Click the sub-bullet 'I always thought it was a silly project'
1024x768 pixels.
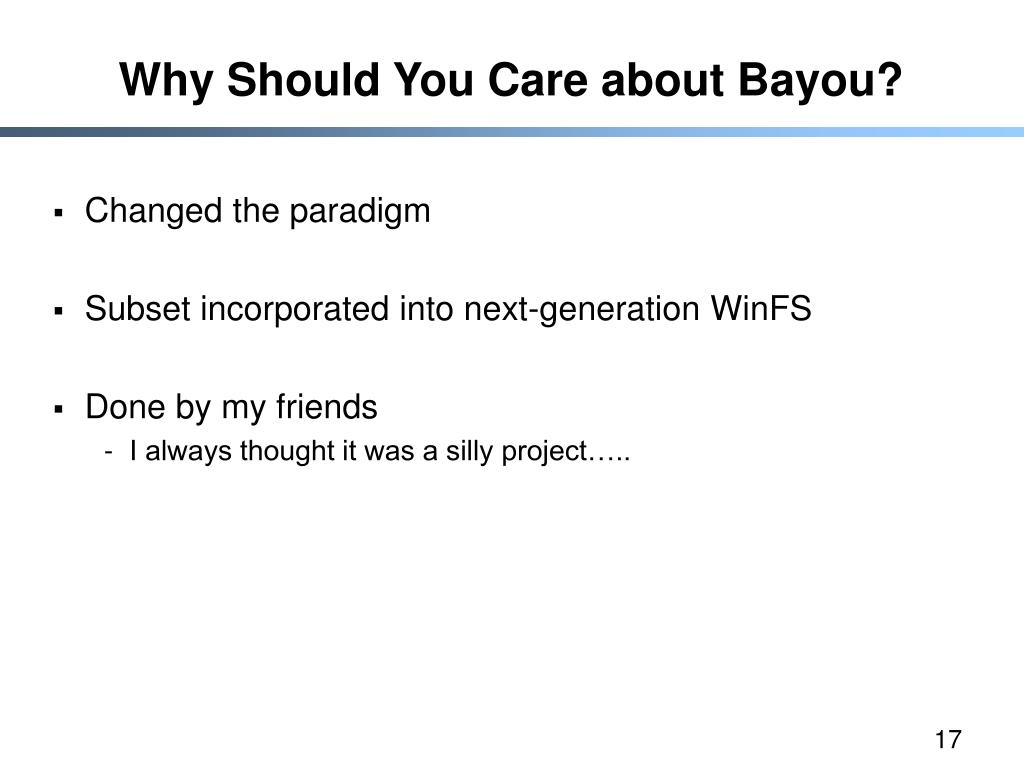click(380, 452)
